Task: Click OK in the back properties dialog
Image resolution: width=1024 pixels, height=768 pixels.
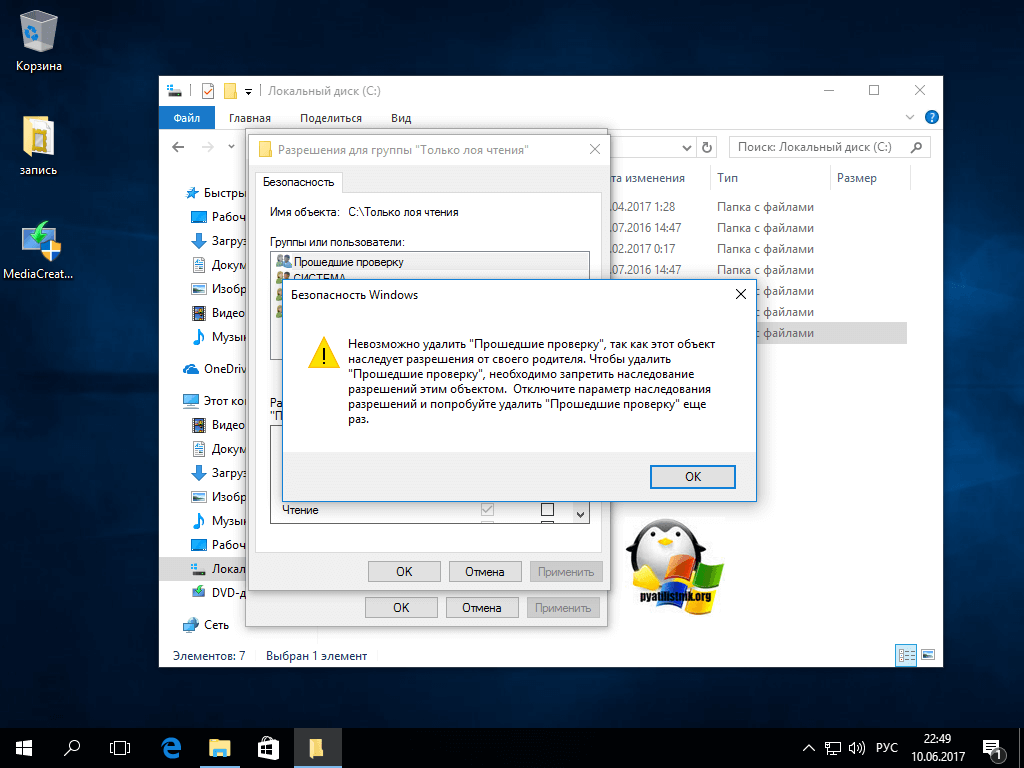Action: [401, 607]
